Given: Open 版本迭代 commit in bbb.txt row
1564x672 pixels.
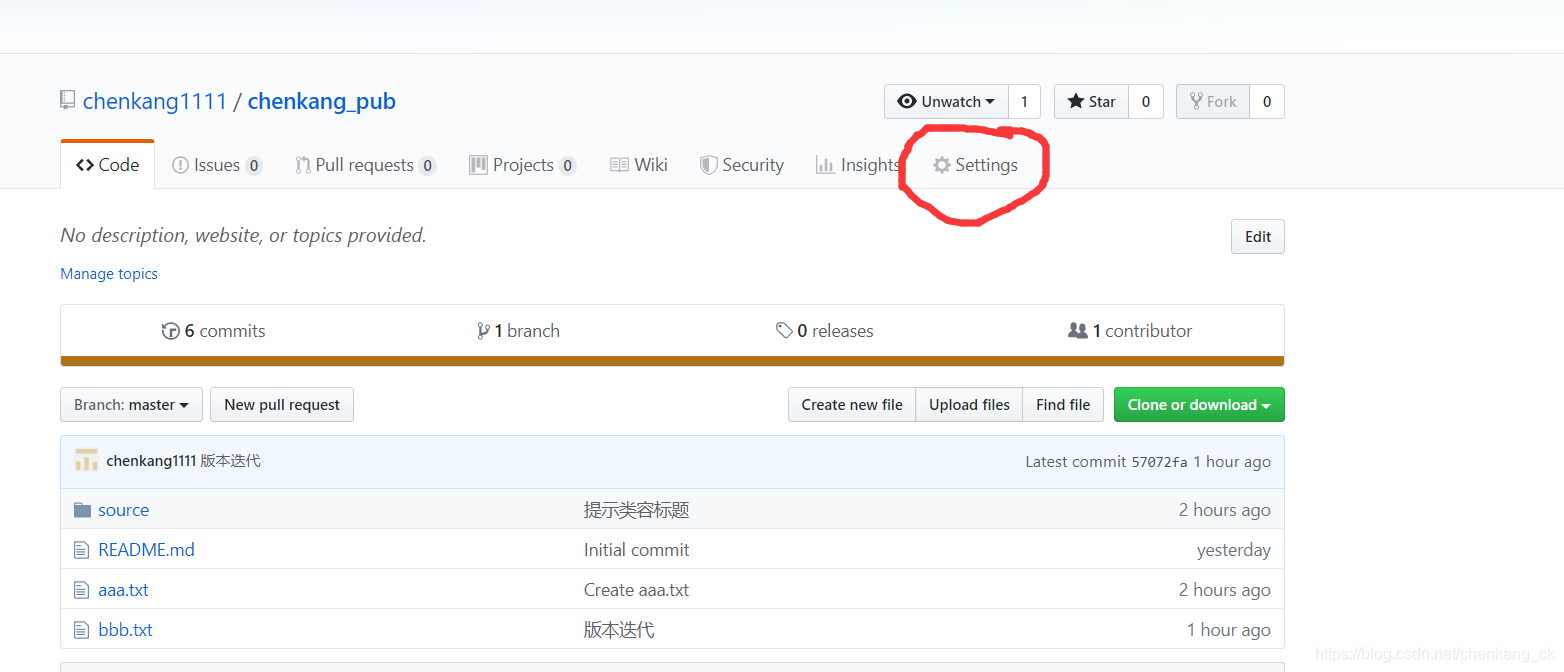Looking at the screenshot, I should (619, 630).
